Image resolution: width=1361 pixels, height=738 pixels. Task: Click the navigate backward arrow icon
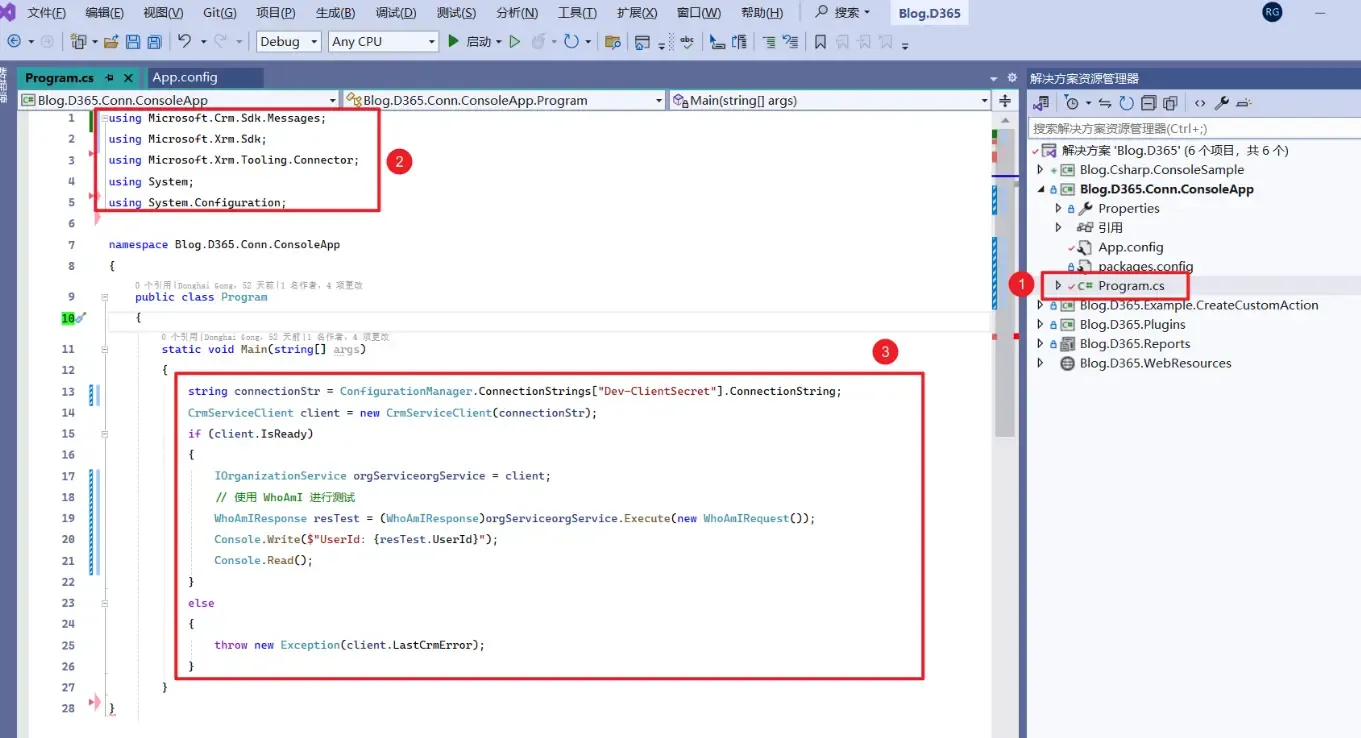14,42
